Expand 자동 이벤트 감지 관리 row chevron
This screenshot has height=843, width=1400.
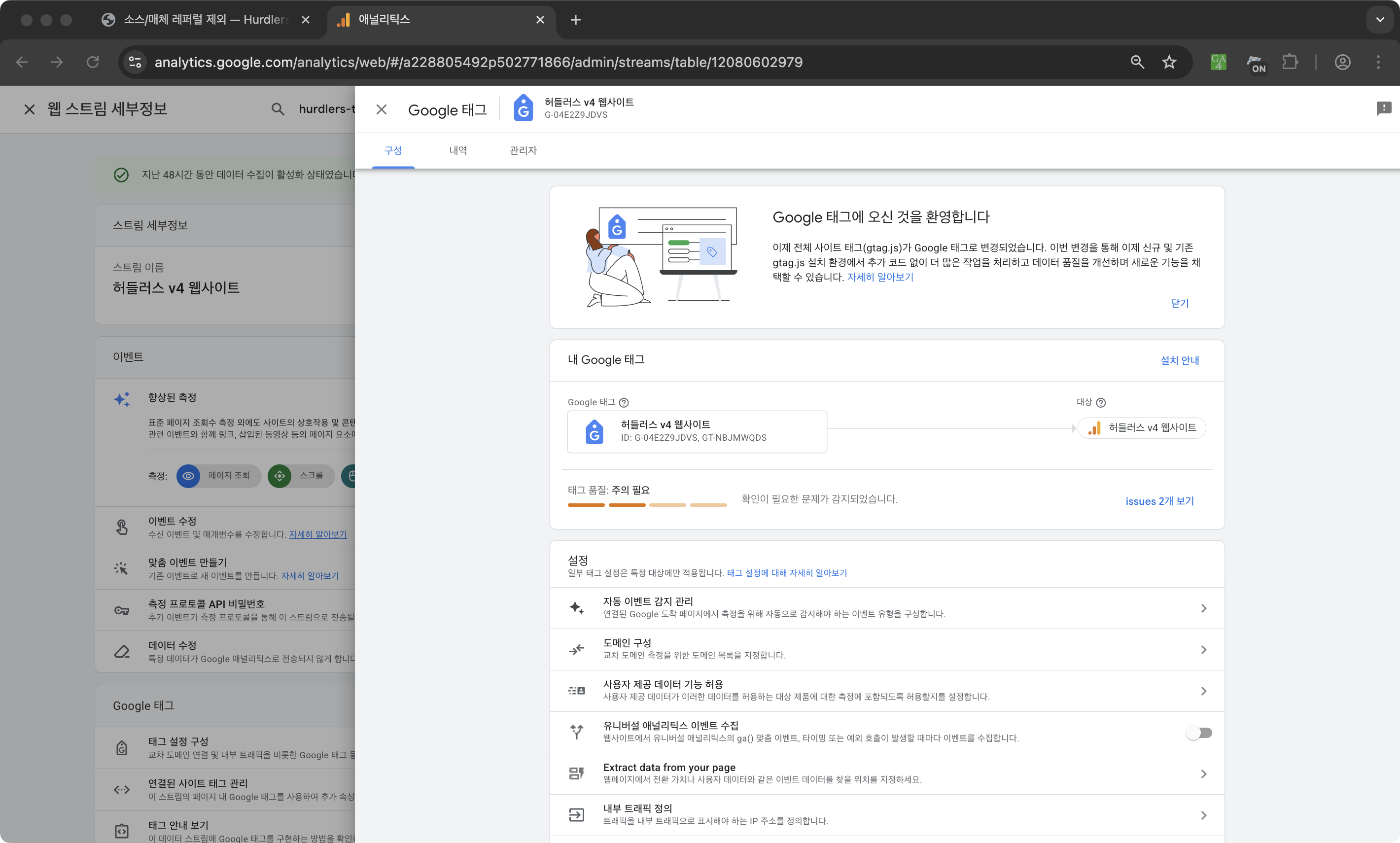tap(1203, 608)
